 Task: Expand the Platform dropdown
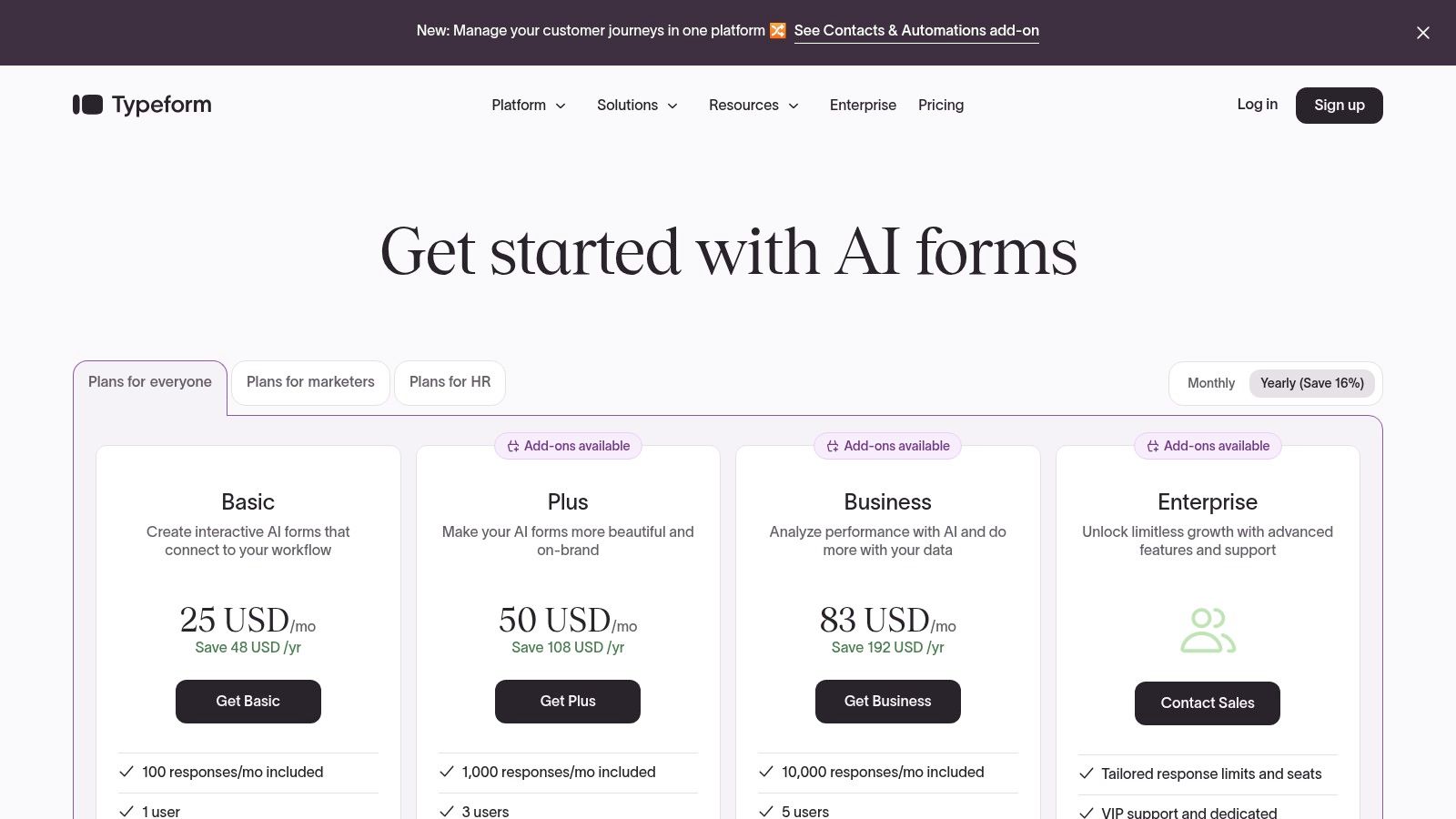click(530, 105)
